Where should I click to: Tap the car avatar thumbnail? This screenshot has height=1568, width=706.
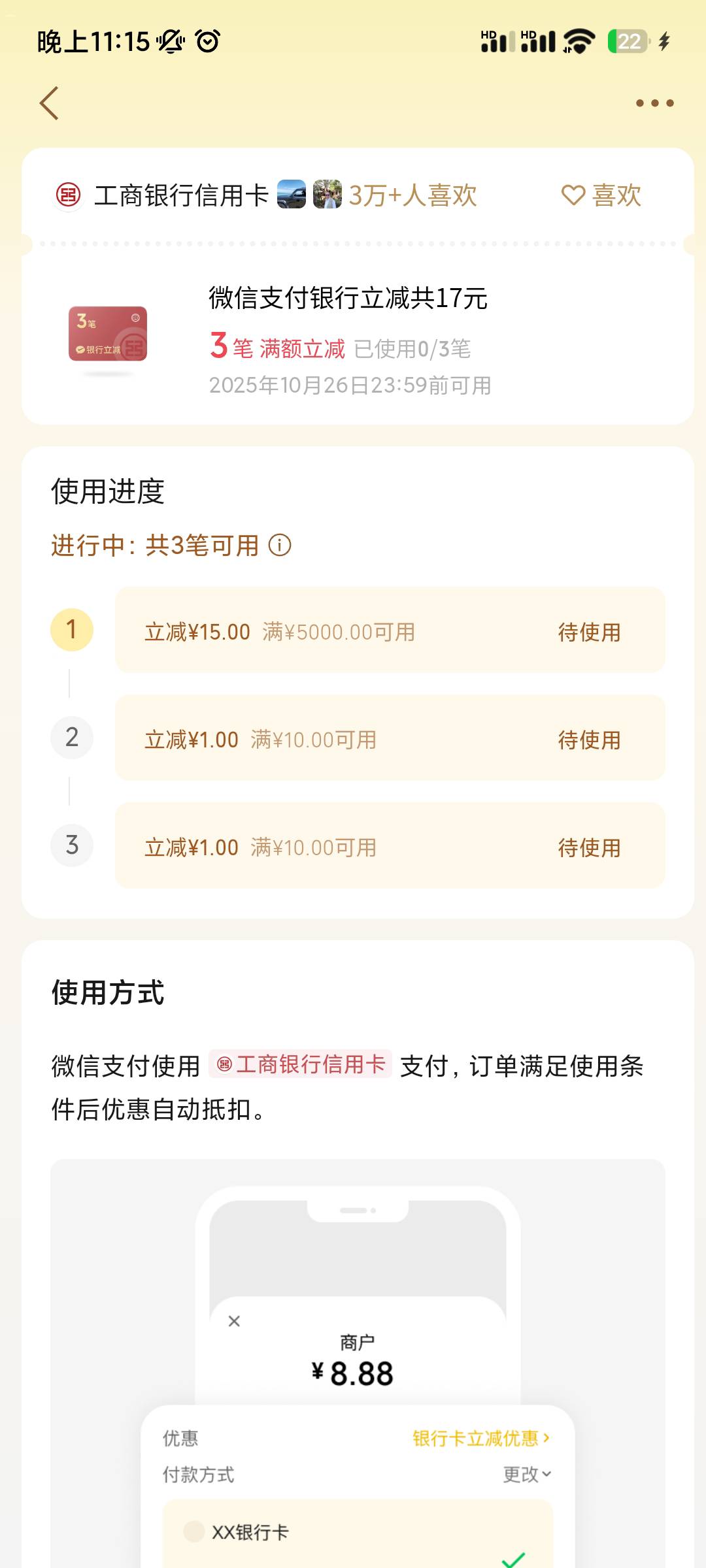click(x=291, y=195)
